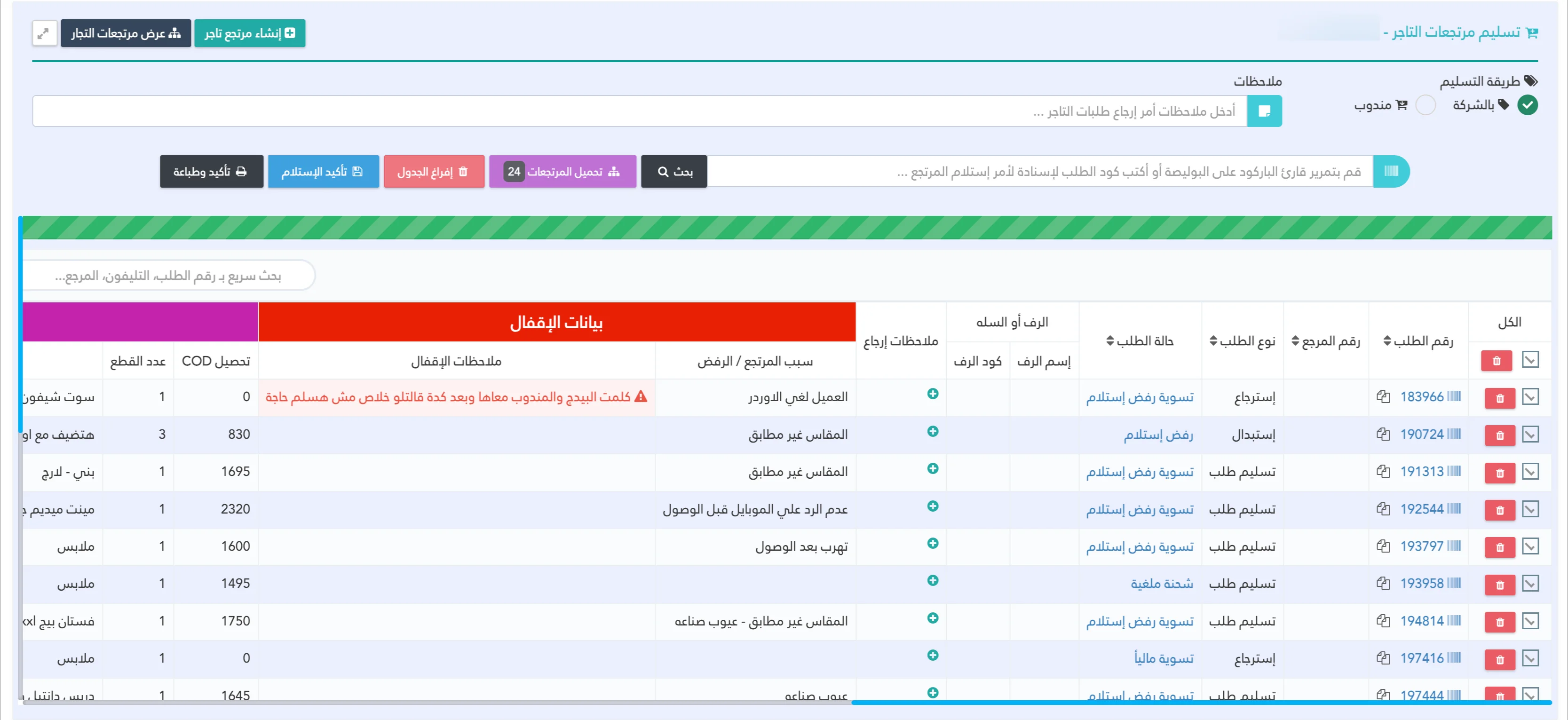Viewport: 1568px width, 720px height.
Task: Click تحميل المرتجعات 24 button
Action: tap(562, 172)
